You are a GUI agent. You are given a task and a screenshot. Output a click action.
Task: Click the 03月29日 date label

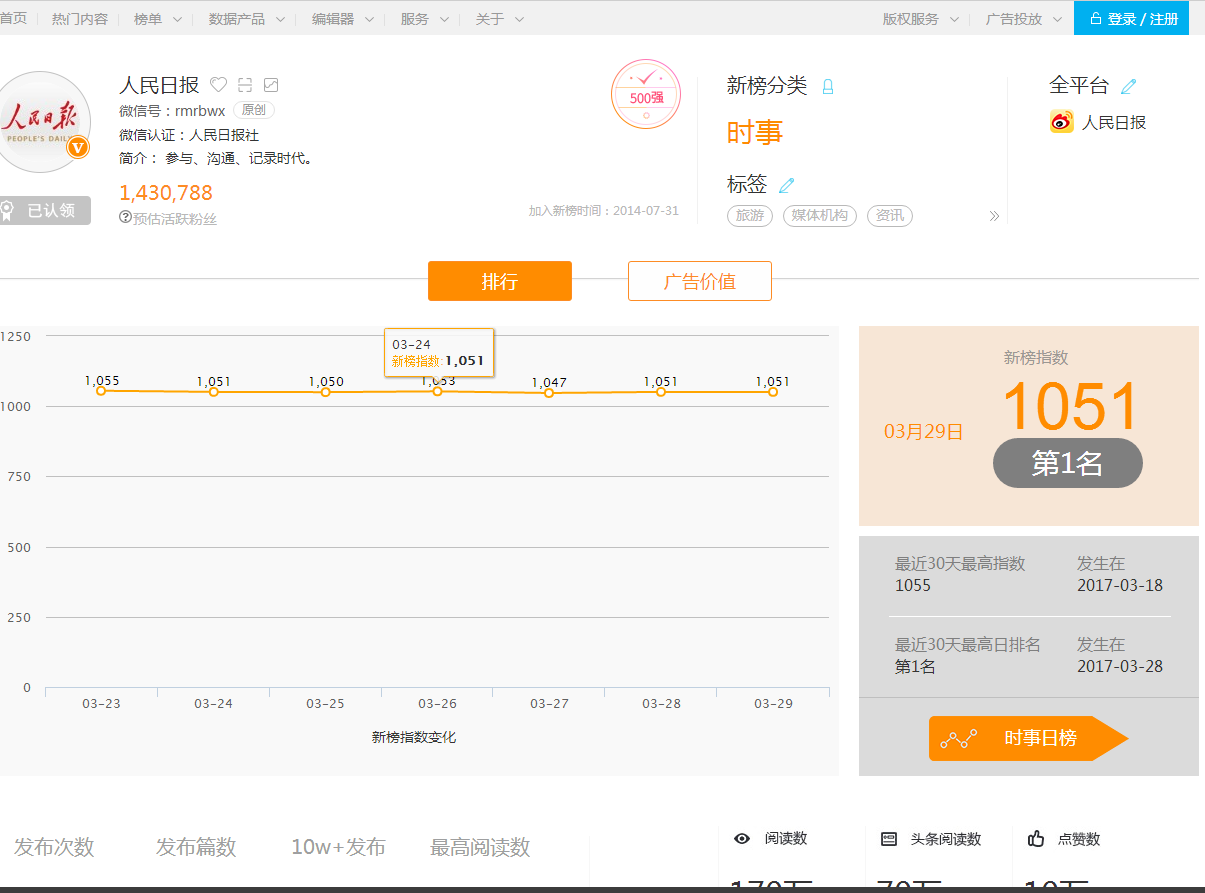(x=924, y=432)
